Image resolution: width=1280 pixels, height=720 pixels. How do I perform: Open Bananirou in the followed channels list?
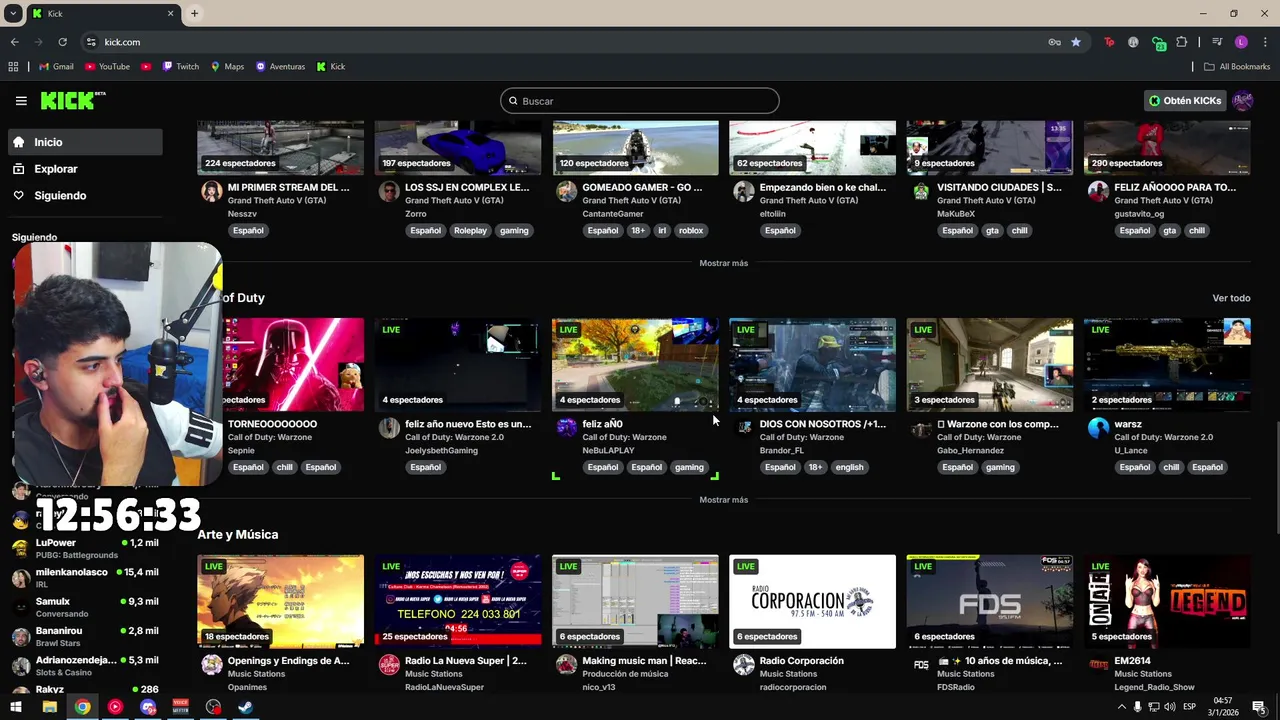coord(86,637)
